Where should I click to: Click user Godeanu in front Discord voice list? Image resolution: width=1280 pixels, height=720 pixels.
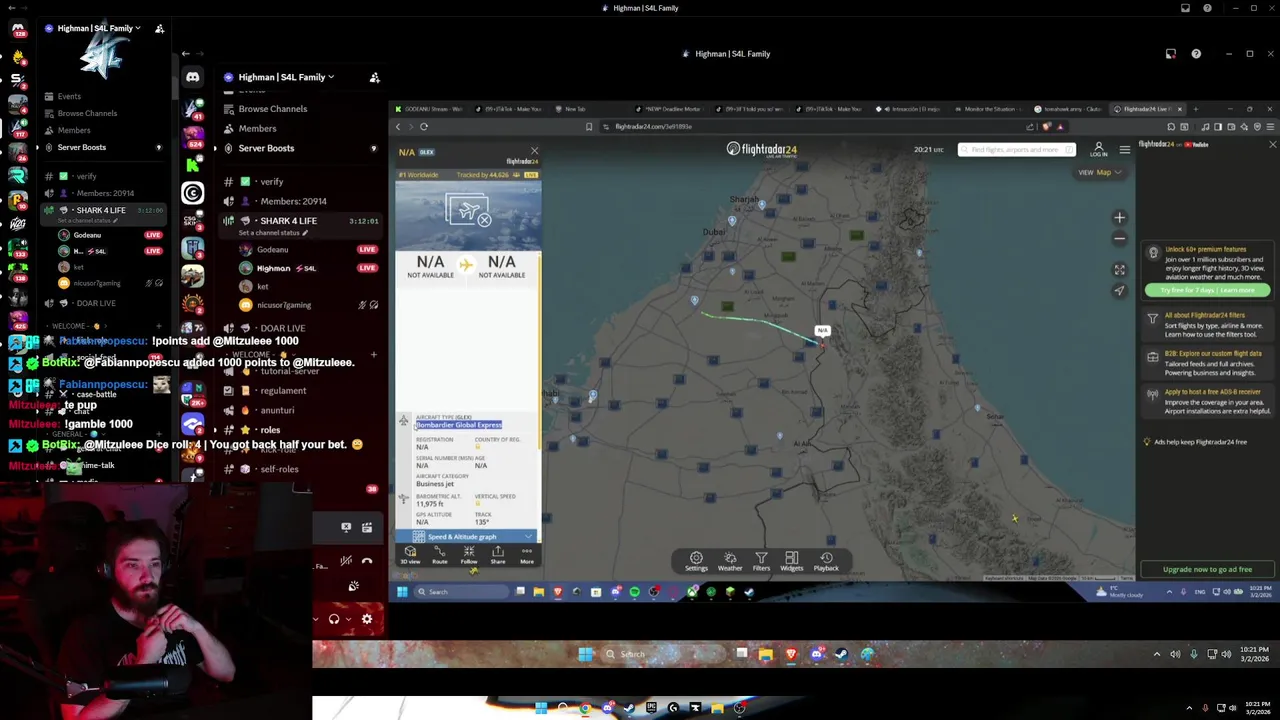pyautogui.click(x=272, y=250)
